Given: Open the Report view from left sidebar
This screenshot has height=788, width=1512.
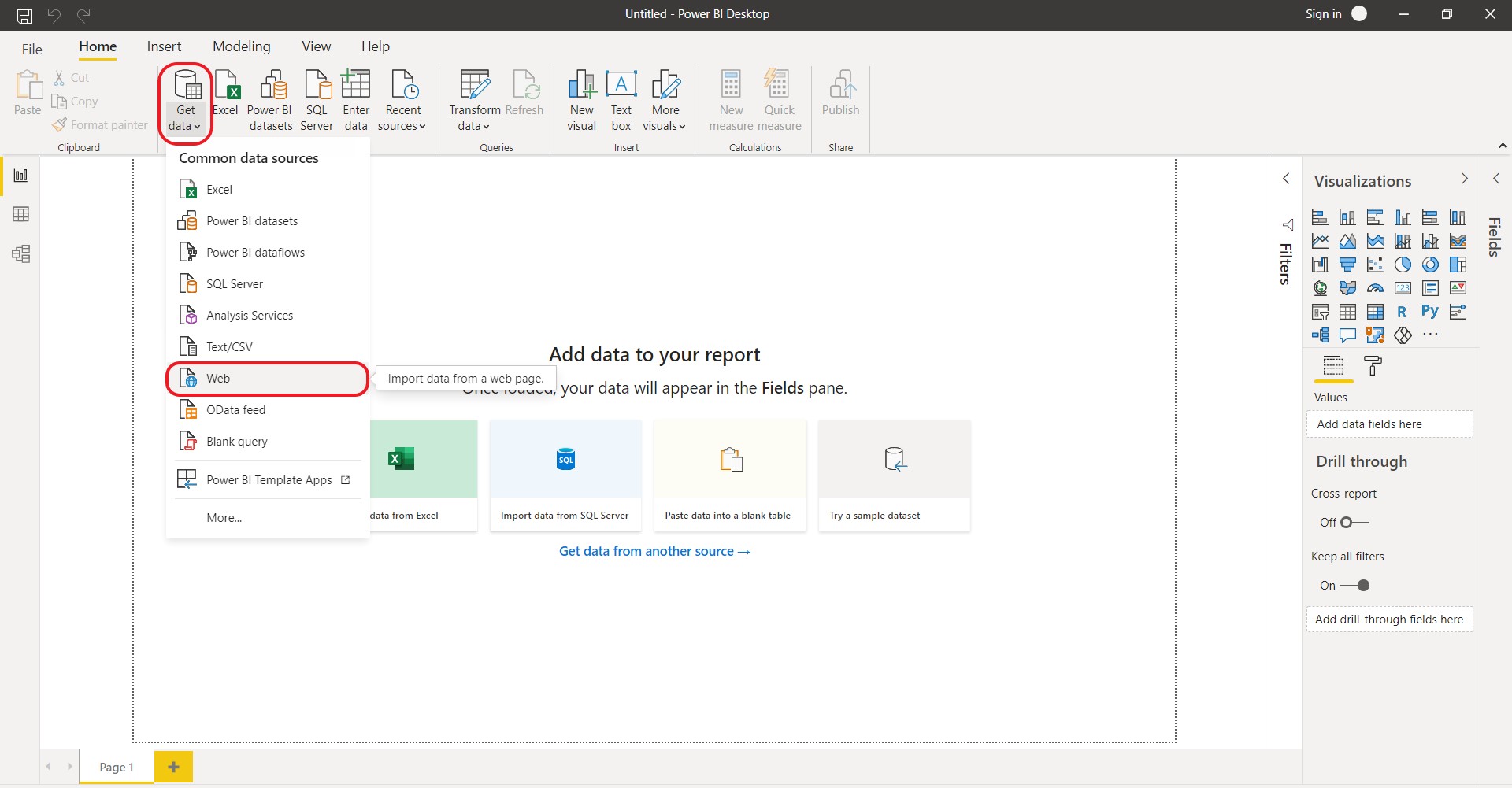Looking at the screenshot, I should coord(21,176).
